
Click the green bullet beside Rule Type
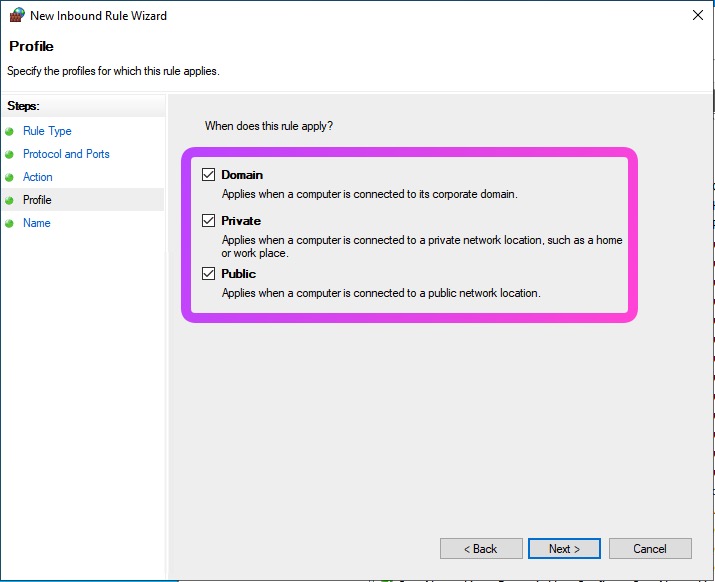point(10,131)
